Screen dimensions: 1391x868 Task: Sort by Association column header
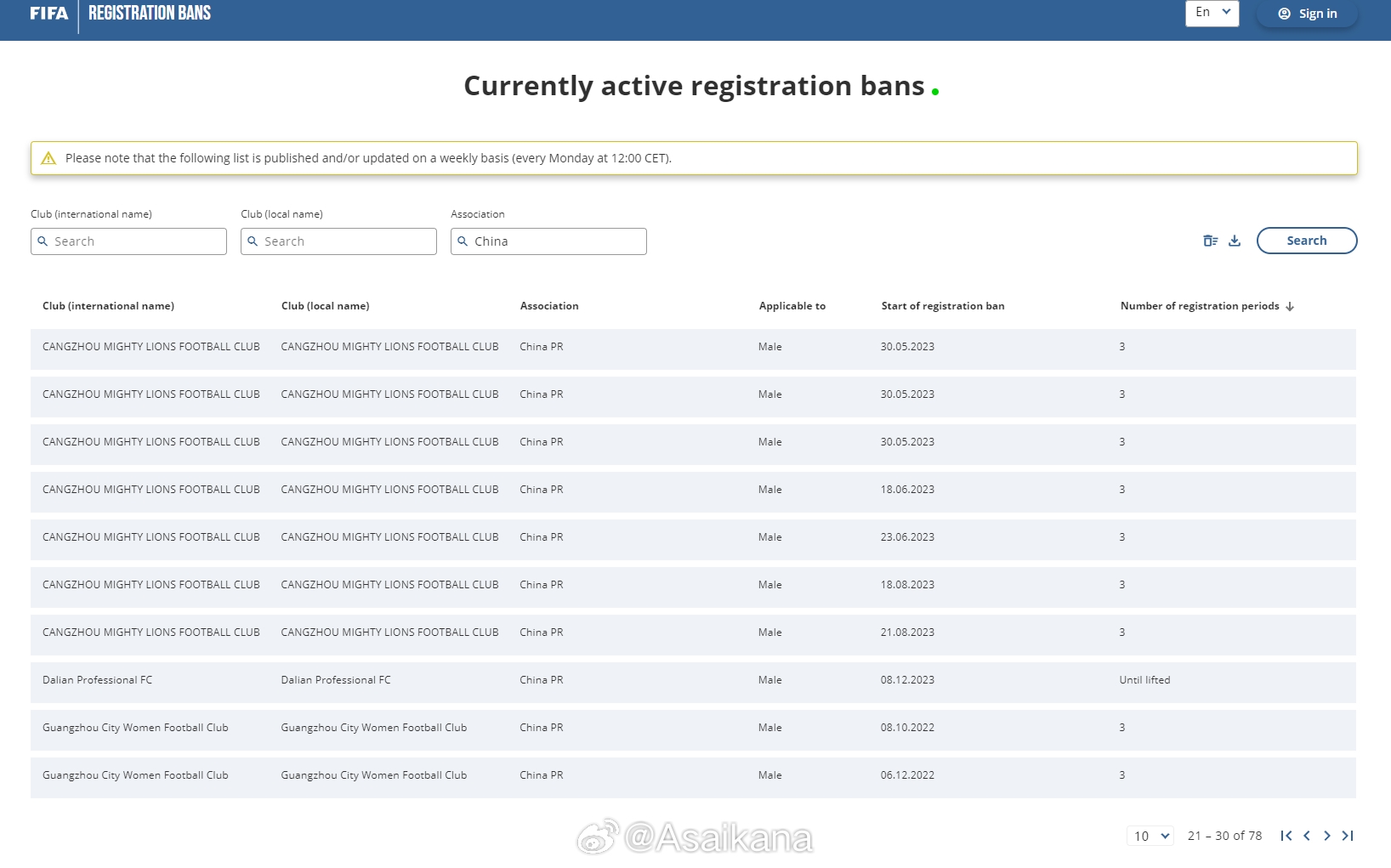tap(548, 306)
